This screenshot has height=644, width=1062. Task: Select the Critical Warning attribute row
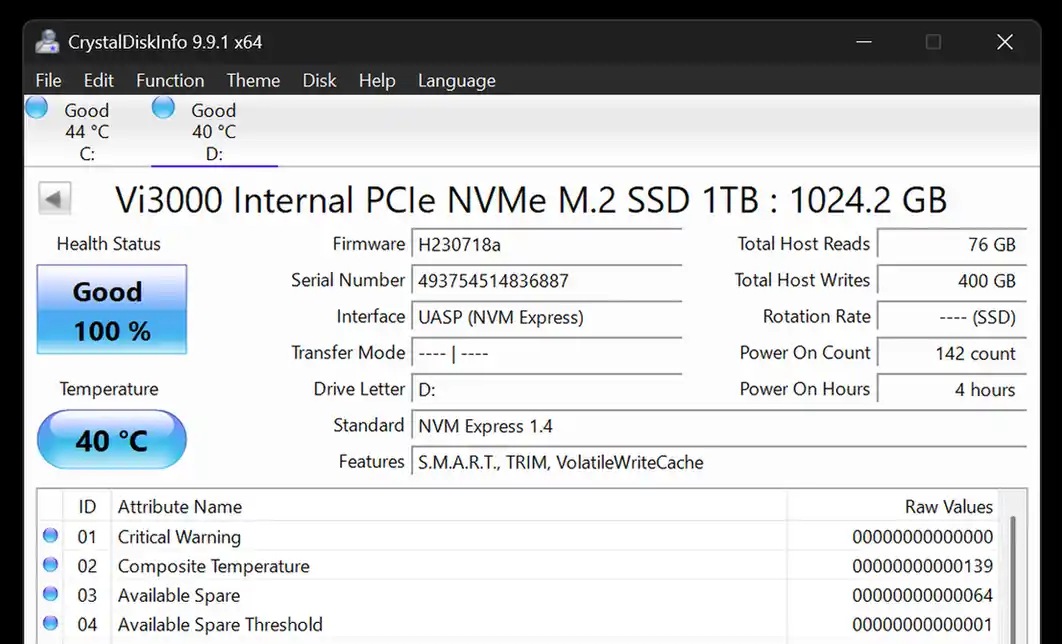coord(518,537)
